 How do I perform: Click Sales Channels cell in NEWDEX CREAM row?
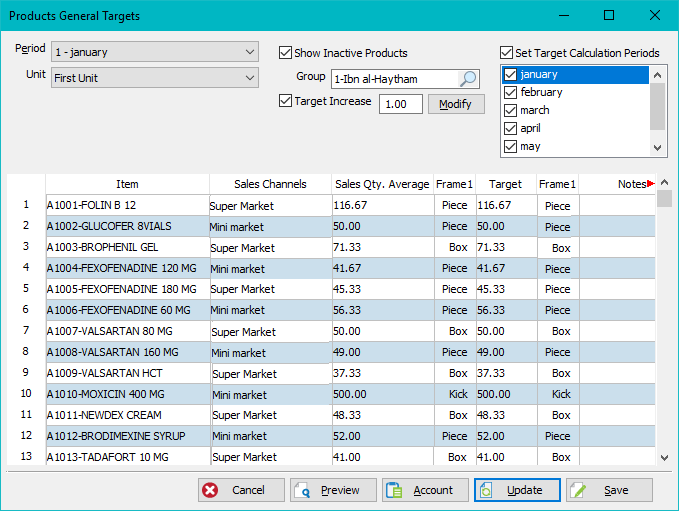[271, 415]
